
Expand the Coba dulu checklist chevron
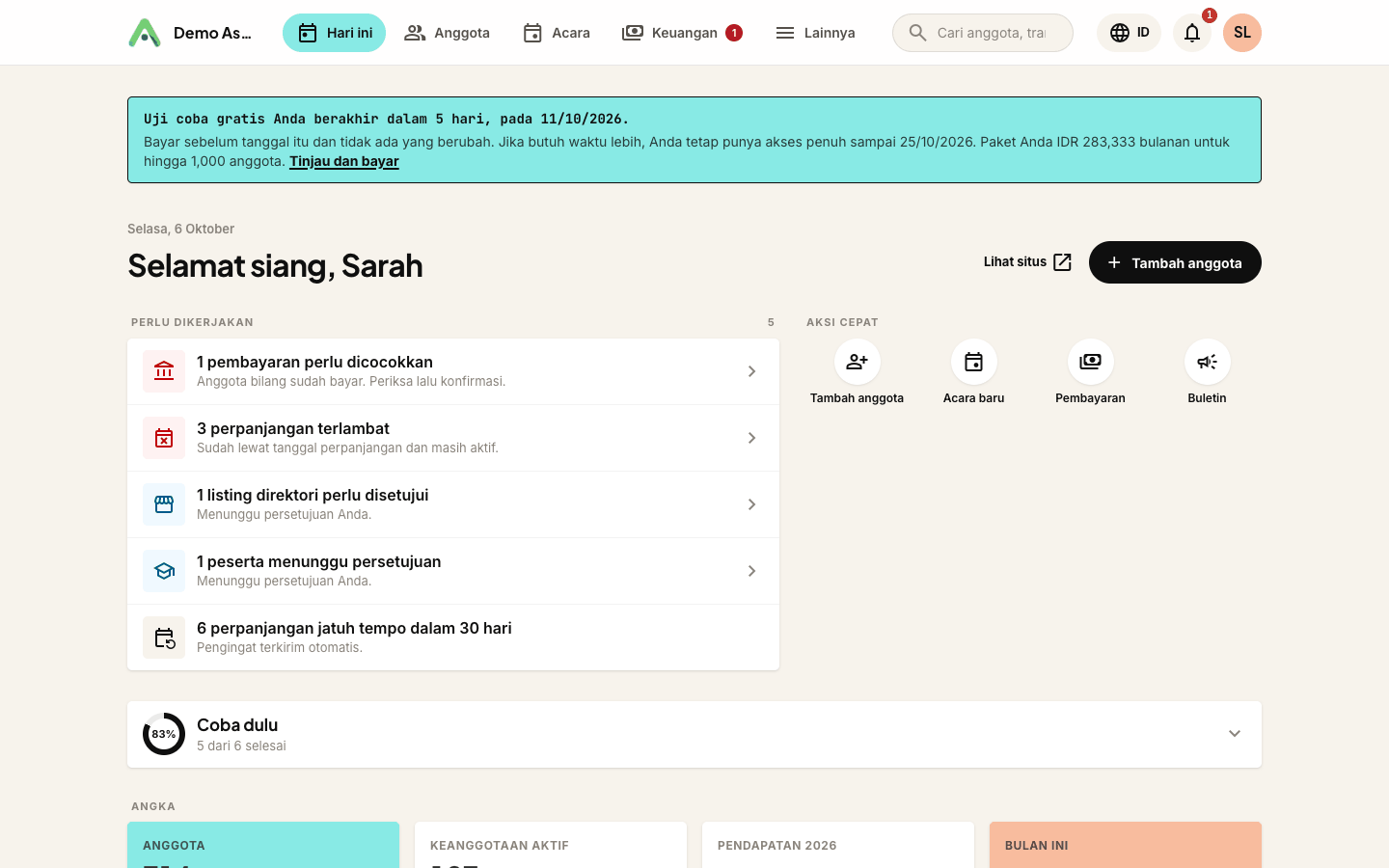(x=1235, y=734)
